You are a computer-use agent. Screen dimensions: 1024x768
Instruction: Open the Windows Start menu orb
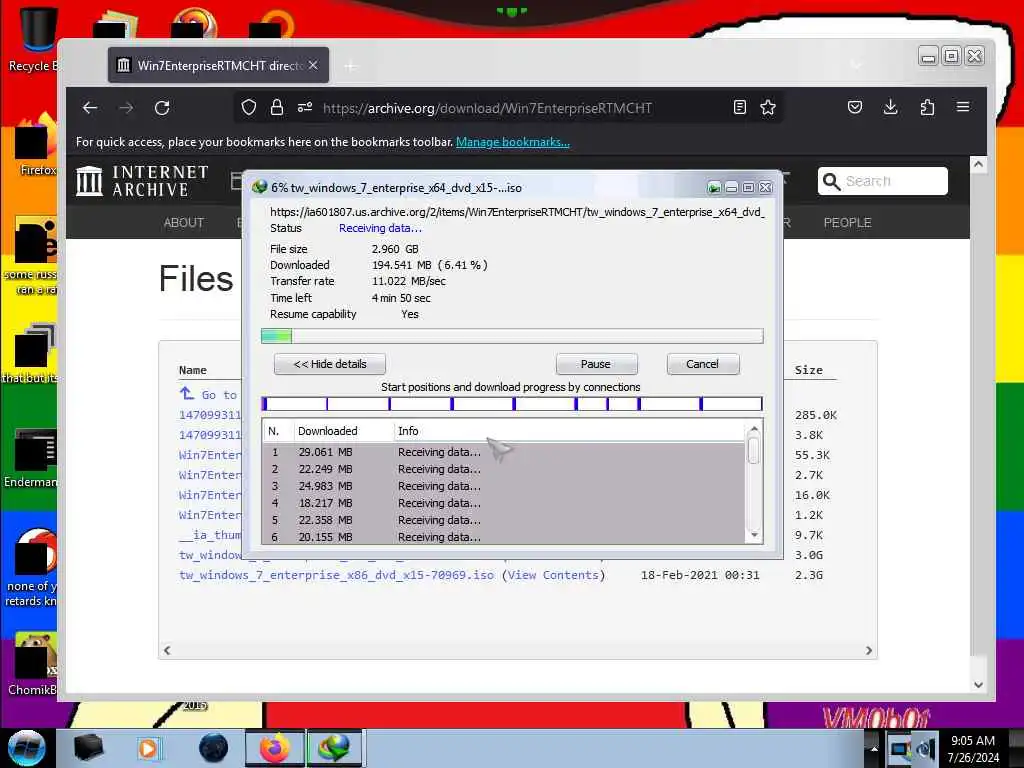[27, 748]
